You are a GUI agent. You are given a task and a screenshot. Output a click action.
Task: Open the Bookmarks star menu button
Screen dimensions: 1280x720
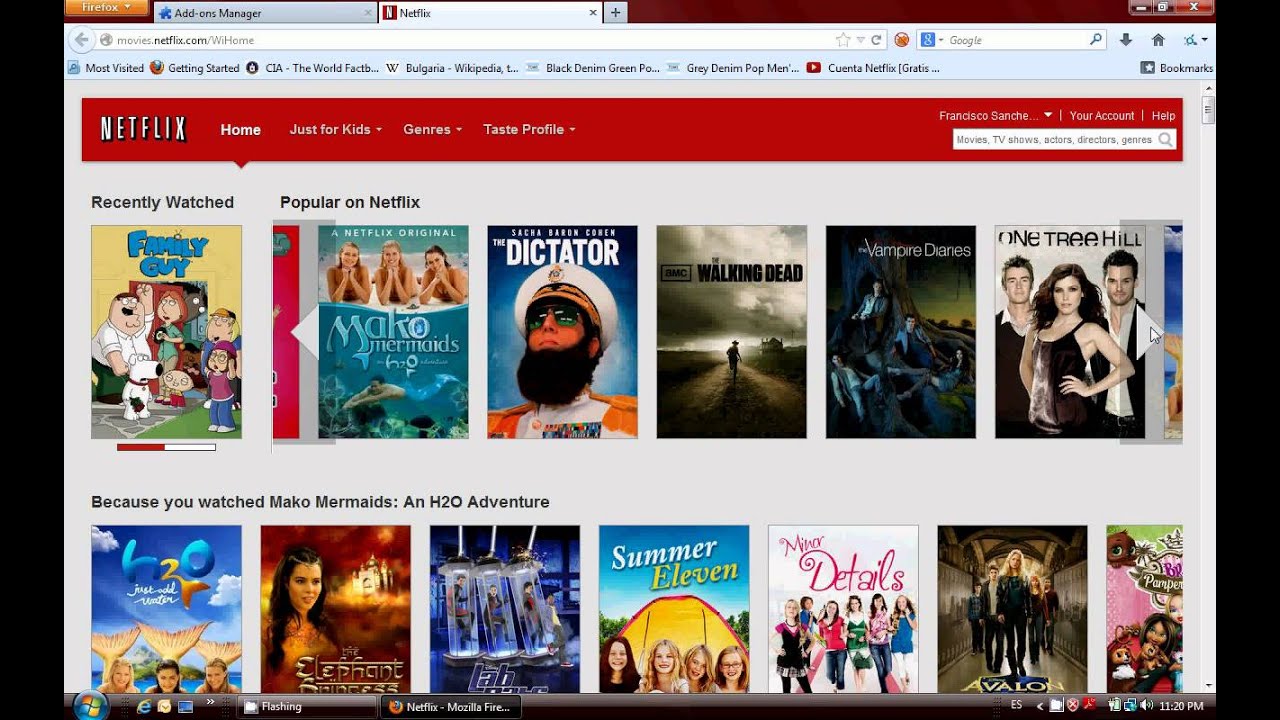tap(1176, 68)
